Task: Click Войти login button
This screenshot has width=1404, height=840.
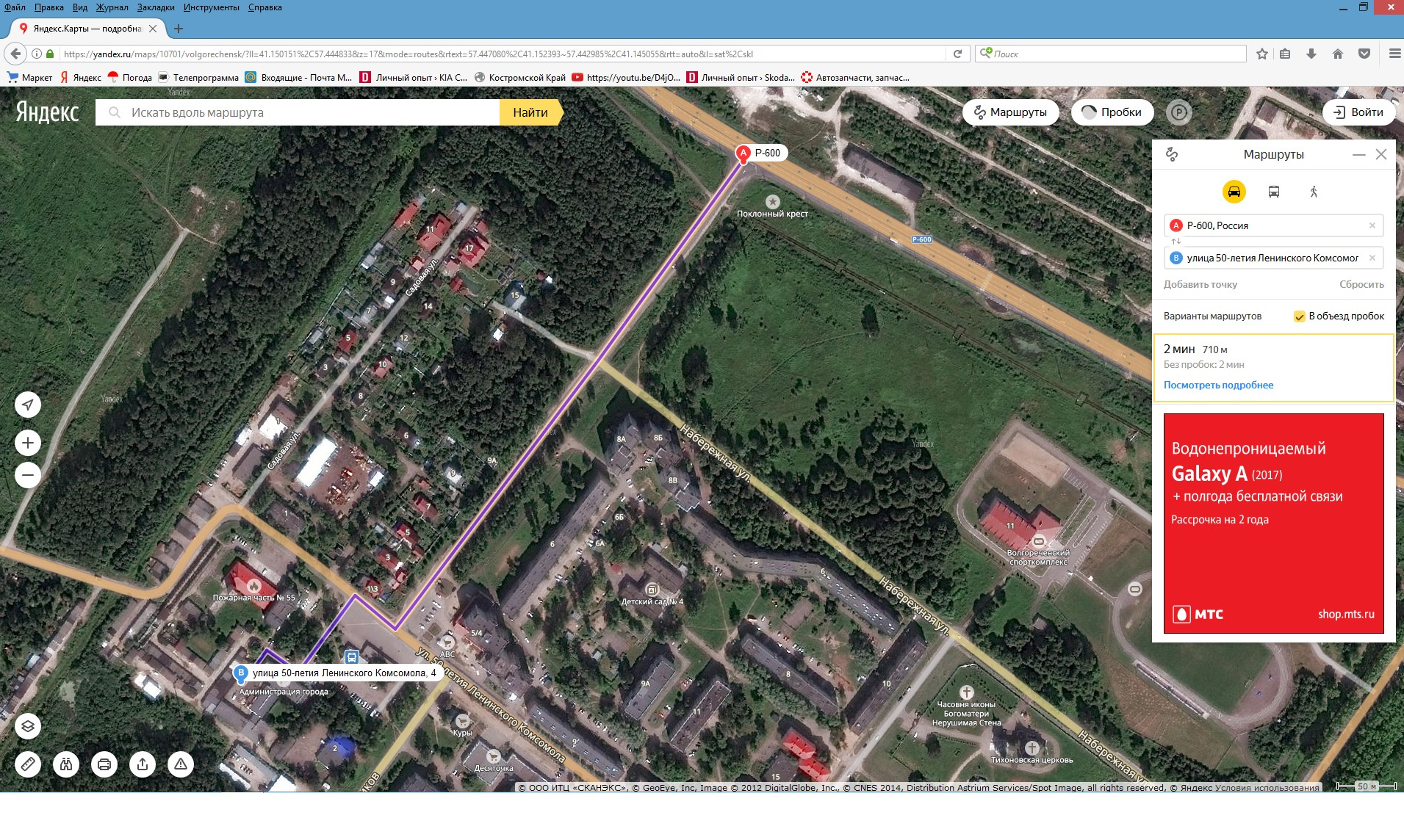Action: click(x=1358, y=112)
